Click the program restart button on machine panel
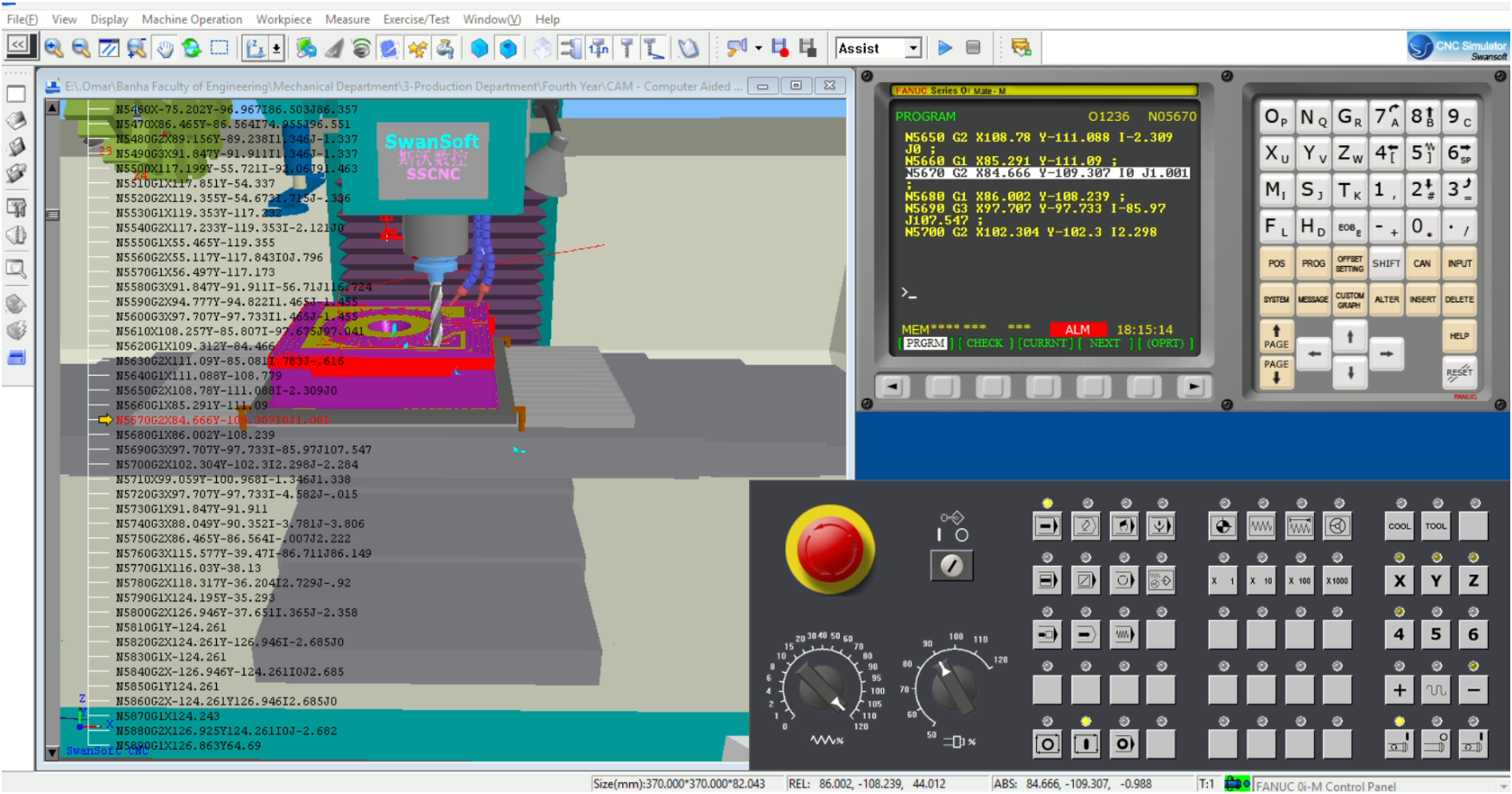The image size is (1512, 794). (1047, 635)
